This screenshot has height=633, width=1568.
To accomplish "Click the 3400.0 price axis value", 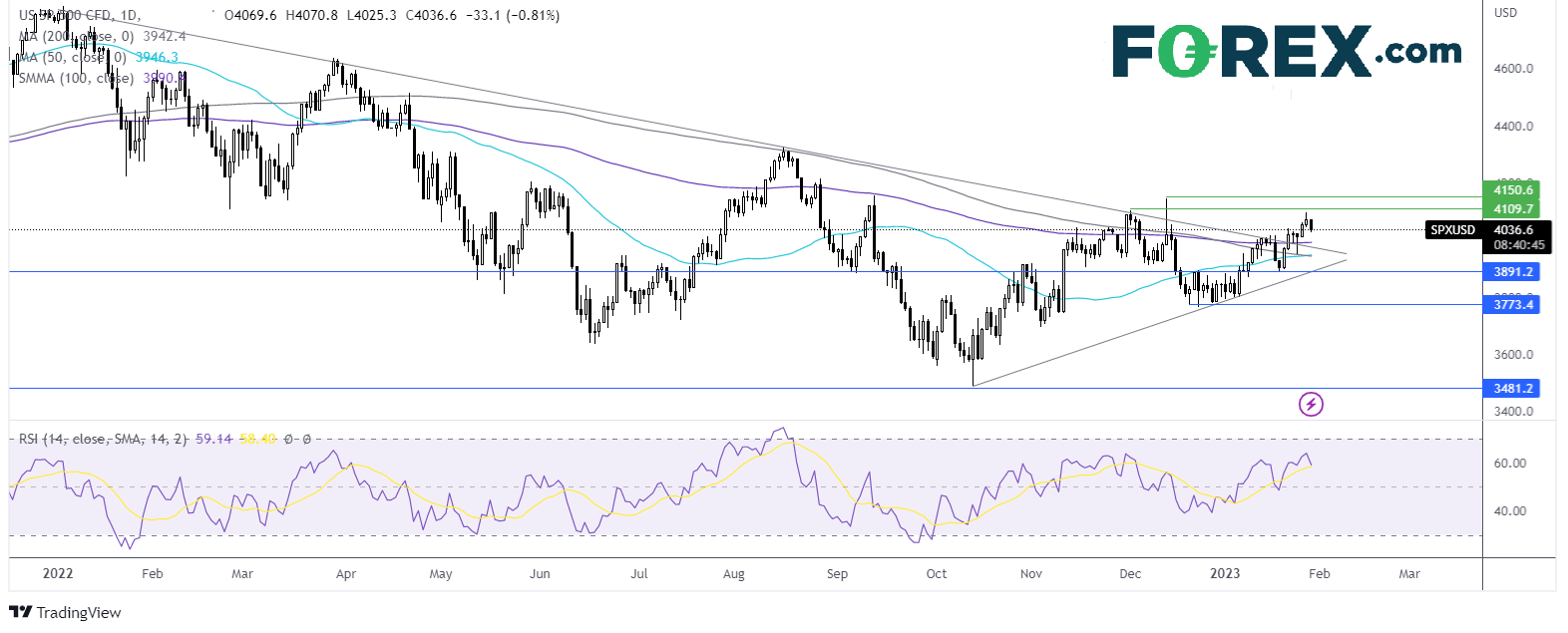I will click(1514, 412).
